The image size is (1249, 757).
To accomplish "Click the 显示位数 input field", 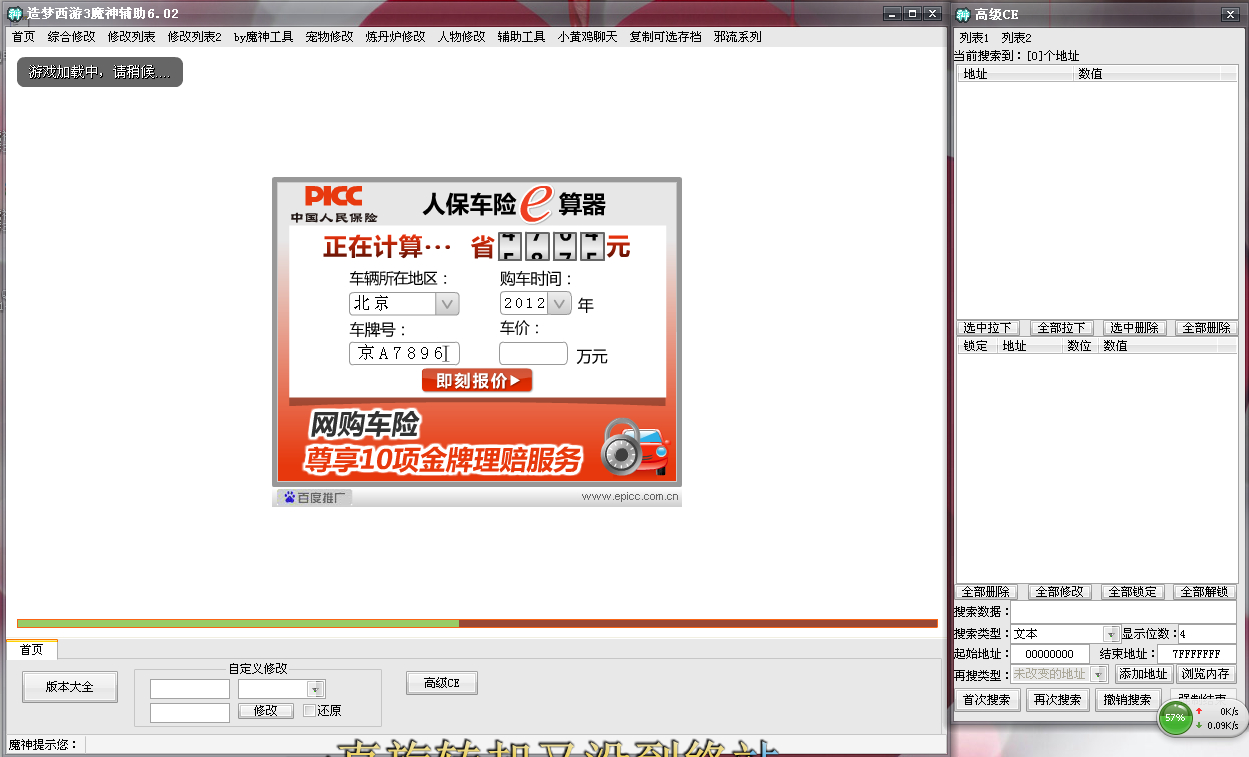I will click(1207, 634).
